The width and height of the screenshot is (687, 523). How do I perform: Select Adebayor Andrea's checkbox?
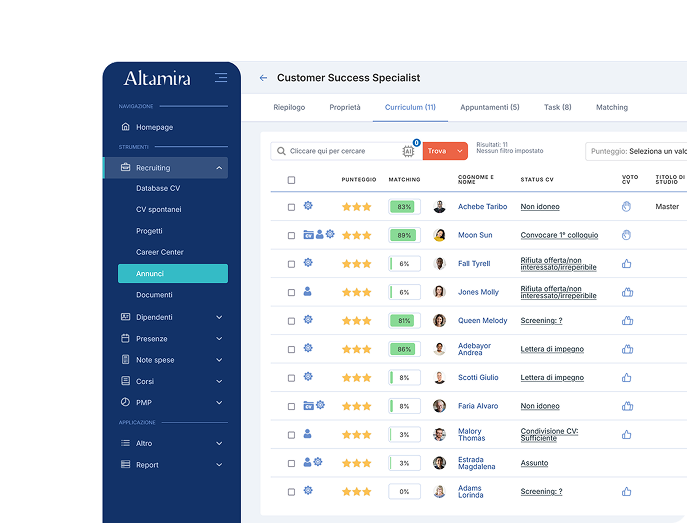291,350
